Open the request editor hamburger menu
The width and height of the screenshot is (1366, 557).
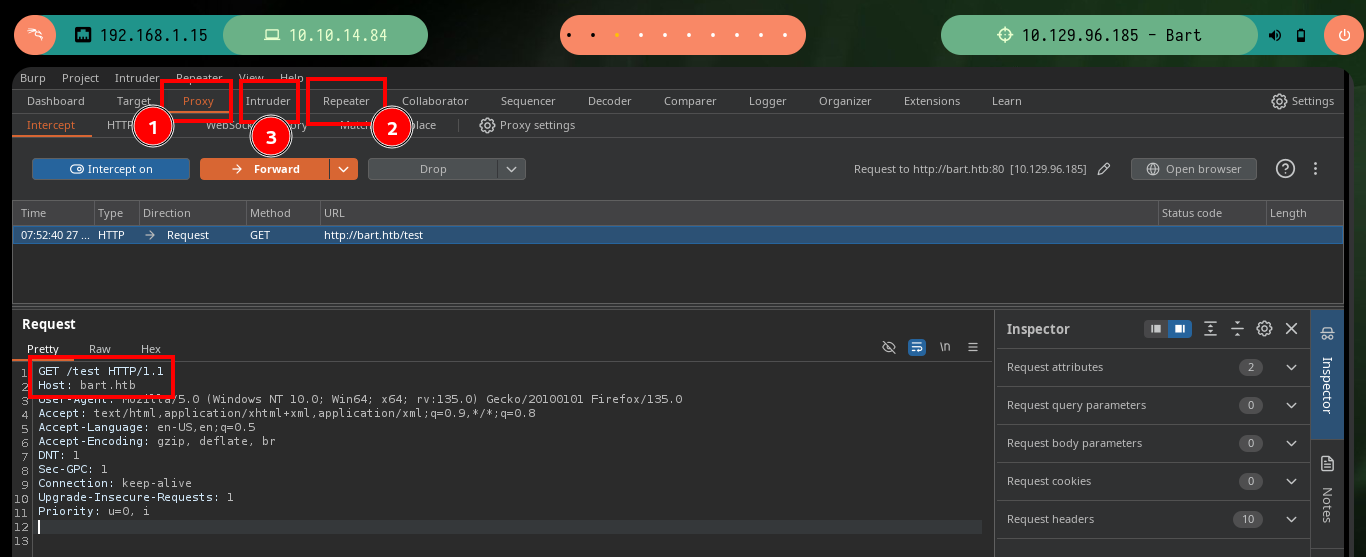973,347
